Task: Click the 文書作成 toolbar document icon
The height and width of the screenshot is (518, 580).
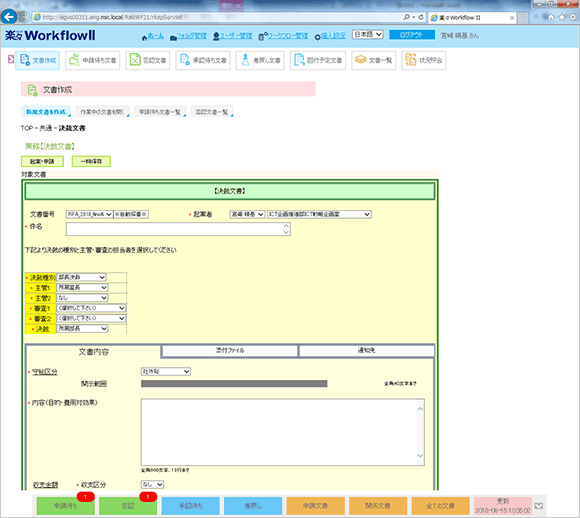Action: [25, 60]
